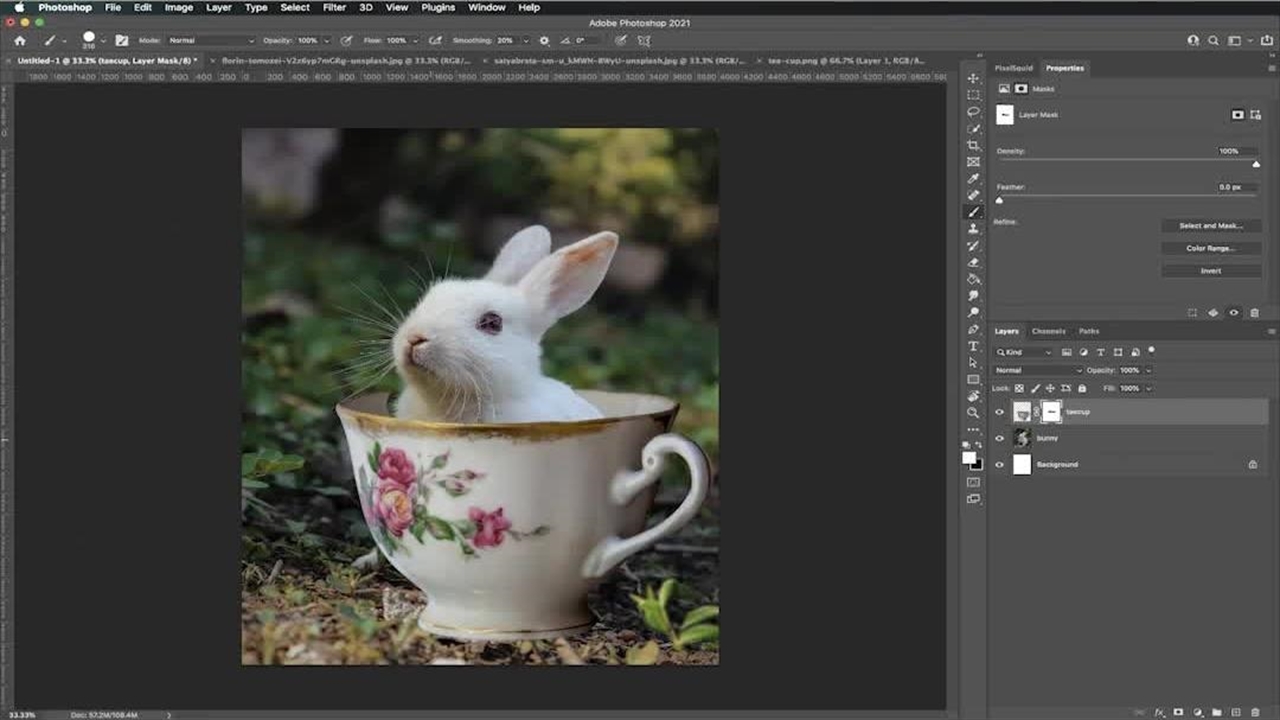Delete the mask using the Properties trash icon
1280x720 pixels.
tap(1255, 313)
